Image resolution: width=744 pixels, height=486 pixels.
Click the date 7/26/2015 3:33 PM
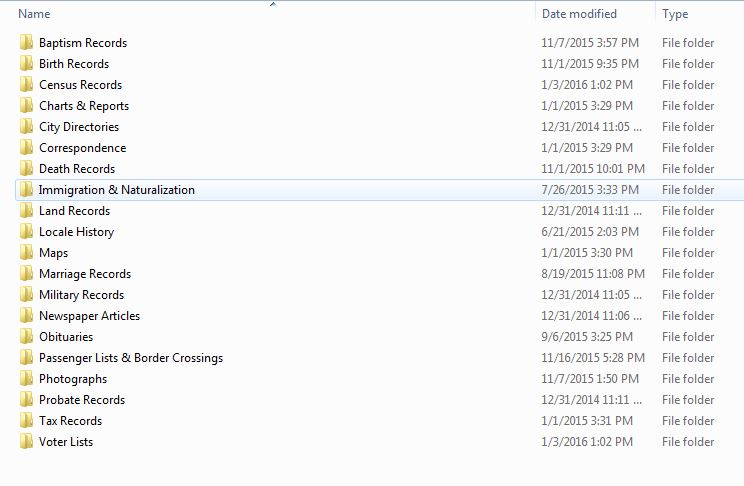[590, 190]
